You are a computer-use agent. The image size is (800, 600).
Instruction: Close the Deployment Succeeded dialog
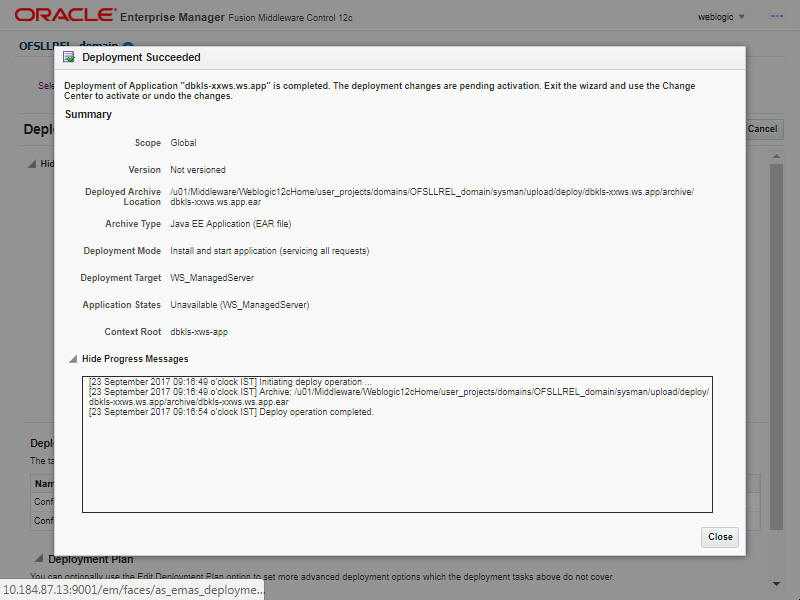pyautogui.click(x=719, y=537)
